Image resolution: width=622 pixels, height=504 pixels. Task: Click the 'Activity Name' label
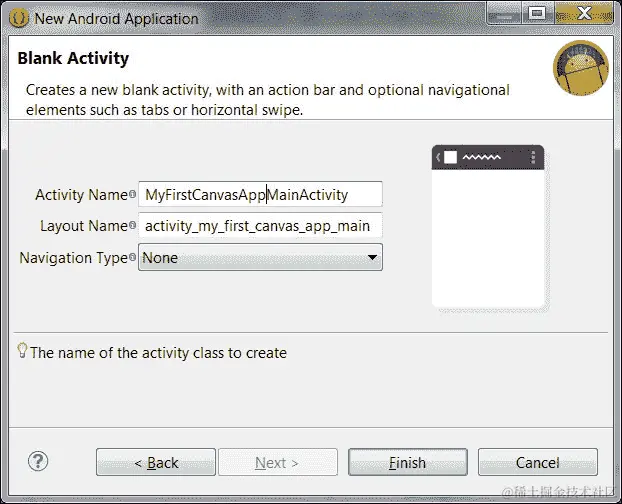(81, 195)
